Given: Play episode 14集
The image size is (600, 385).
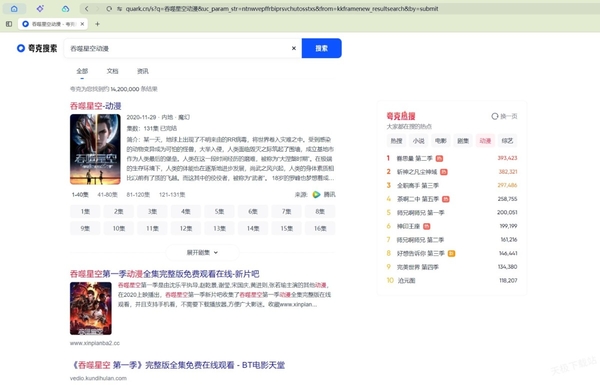Looking at the screenshot, I should point(253,228).
